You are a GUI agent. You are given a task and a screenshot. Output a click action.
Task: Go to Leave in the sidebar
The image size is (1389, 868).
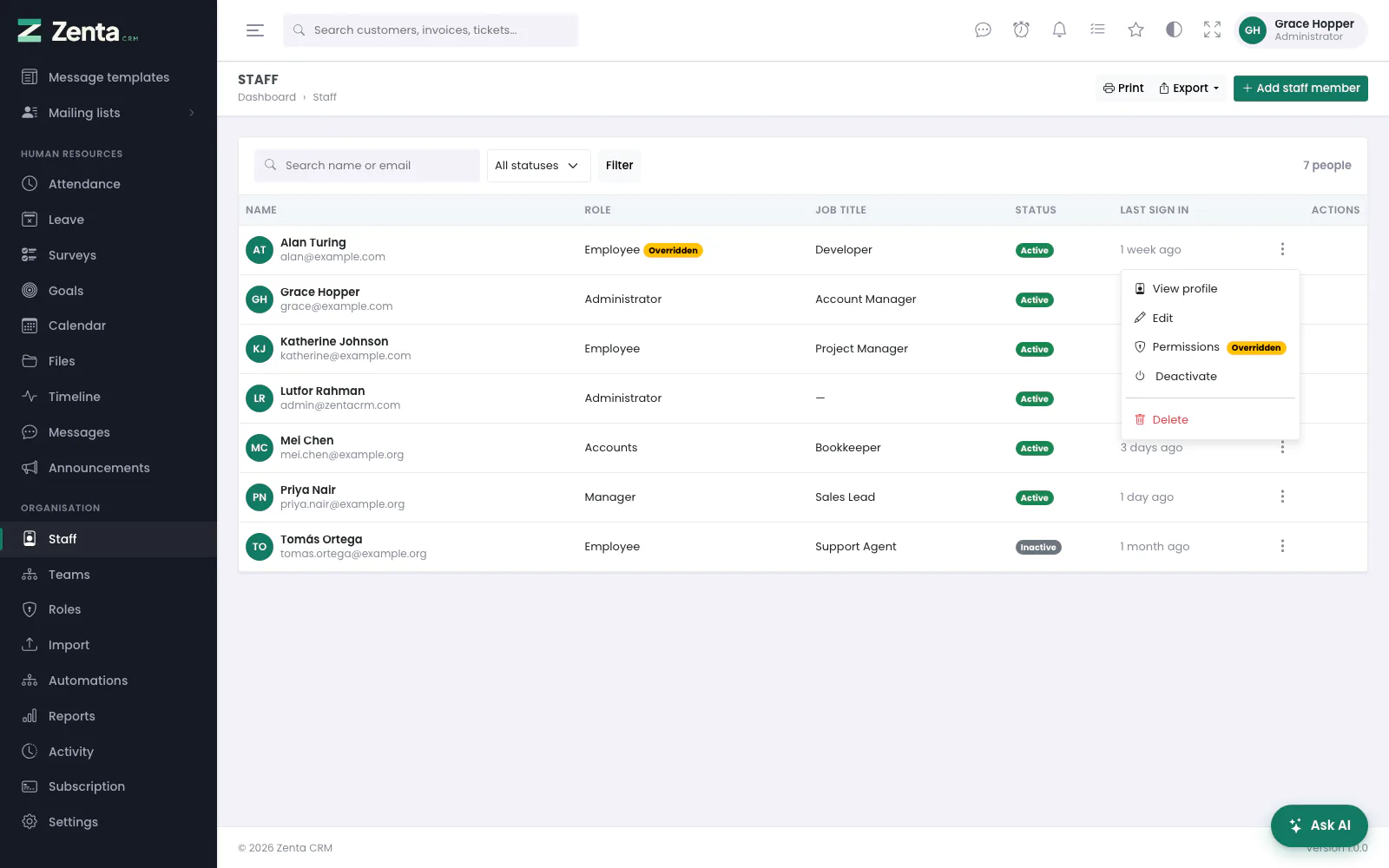[x=109, y=220]
